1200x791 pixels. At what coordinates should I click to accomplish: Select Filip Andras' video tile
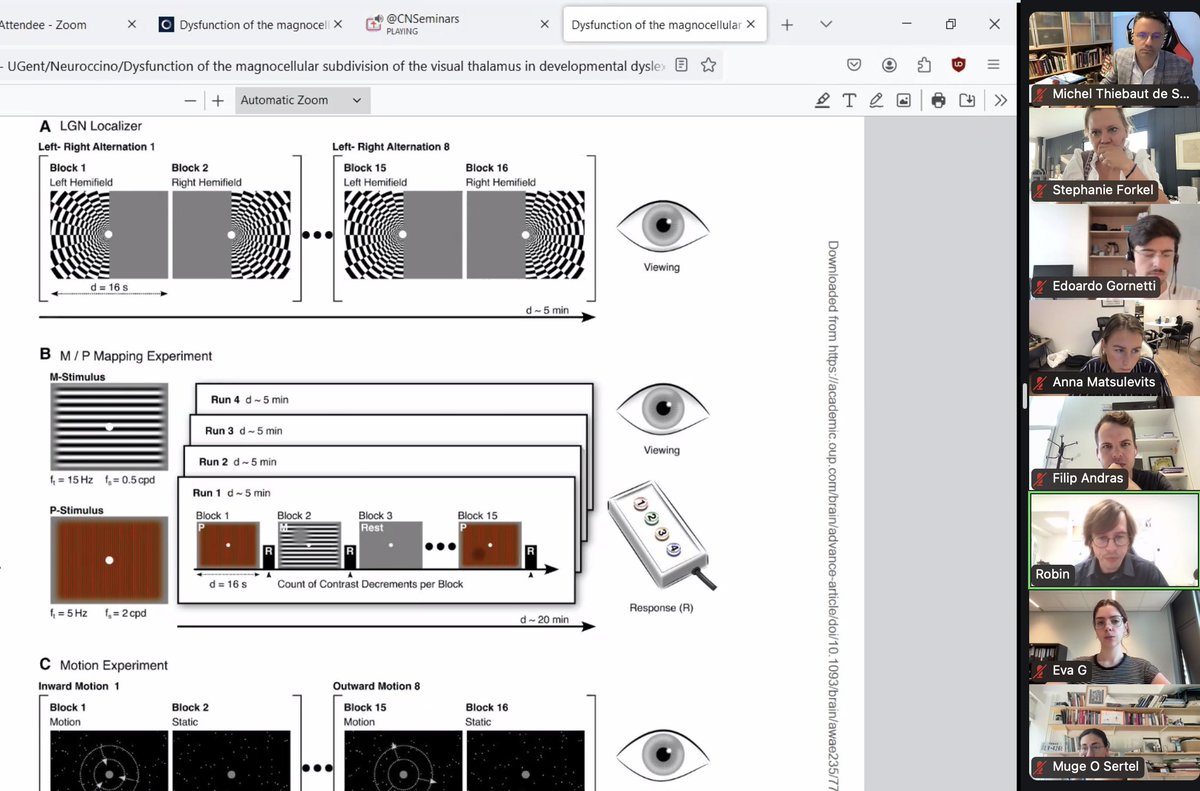coord(1114,441)
